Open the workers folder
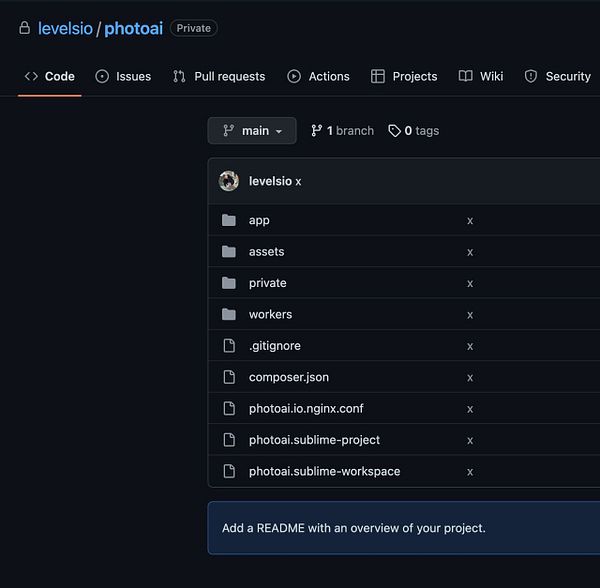600x588 pixels. pos(270,314)
